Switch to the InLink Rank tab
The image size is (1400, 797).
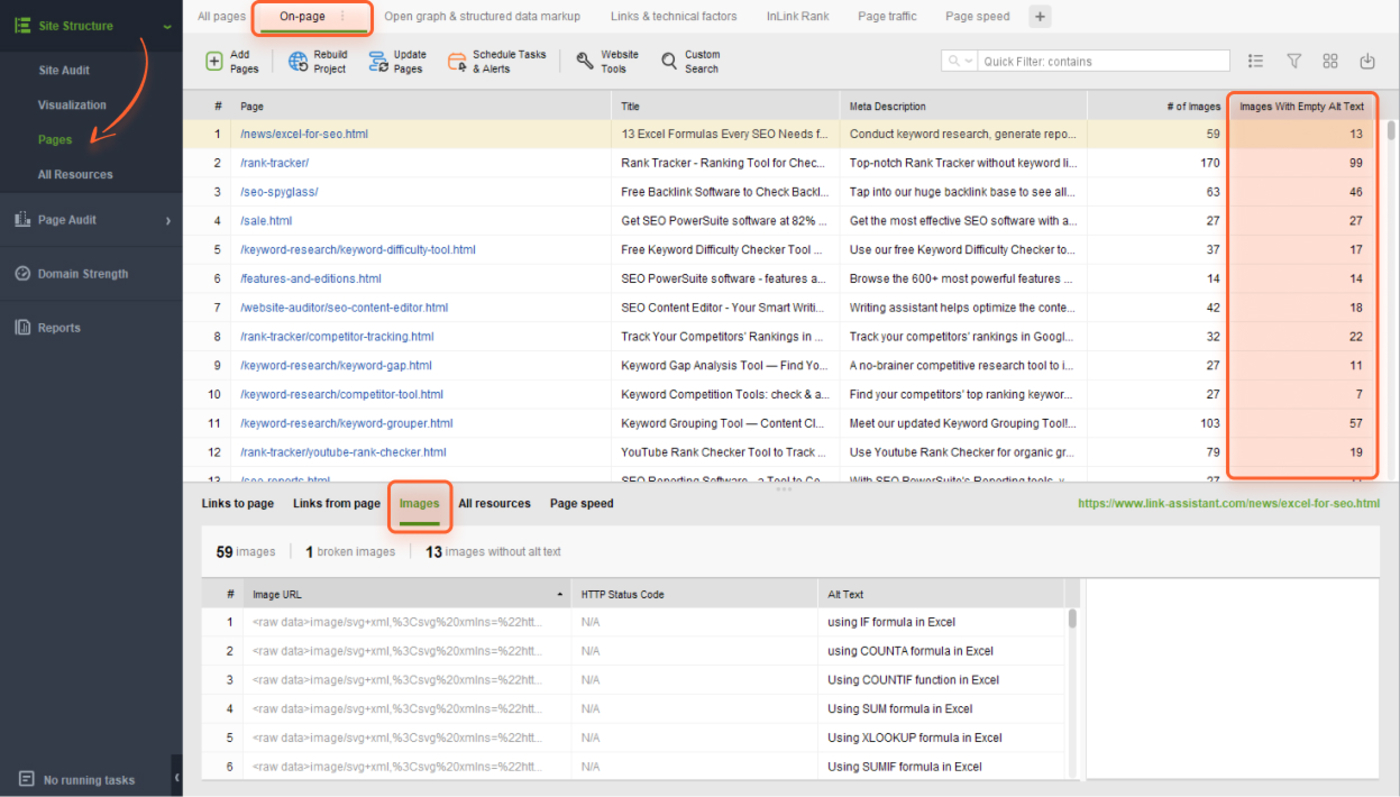coord(797,16)
